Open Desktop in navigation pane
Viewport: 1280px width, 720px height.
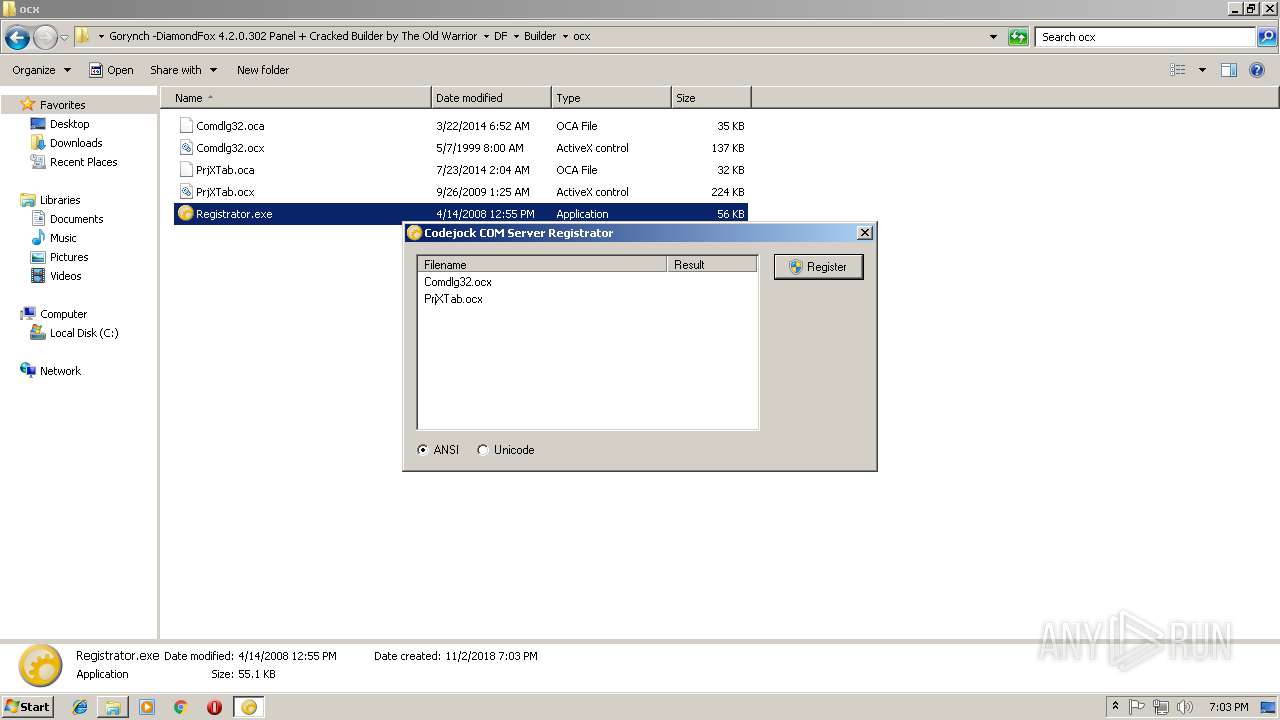tap(69, 124)
